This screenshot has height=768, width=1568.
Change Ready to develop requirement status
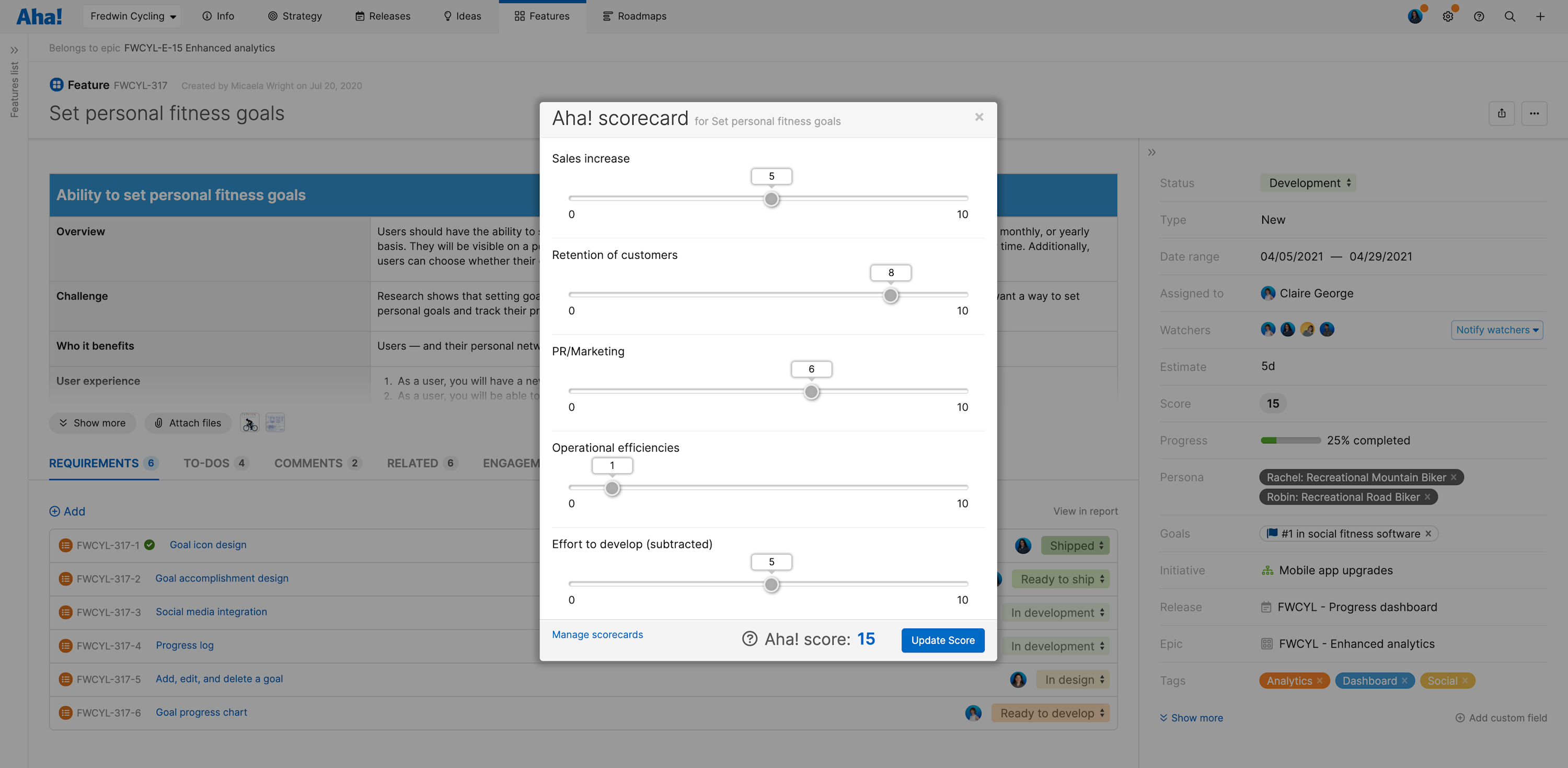tap(1051, 713)
